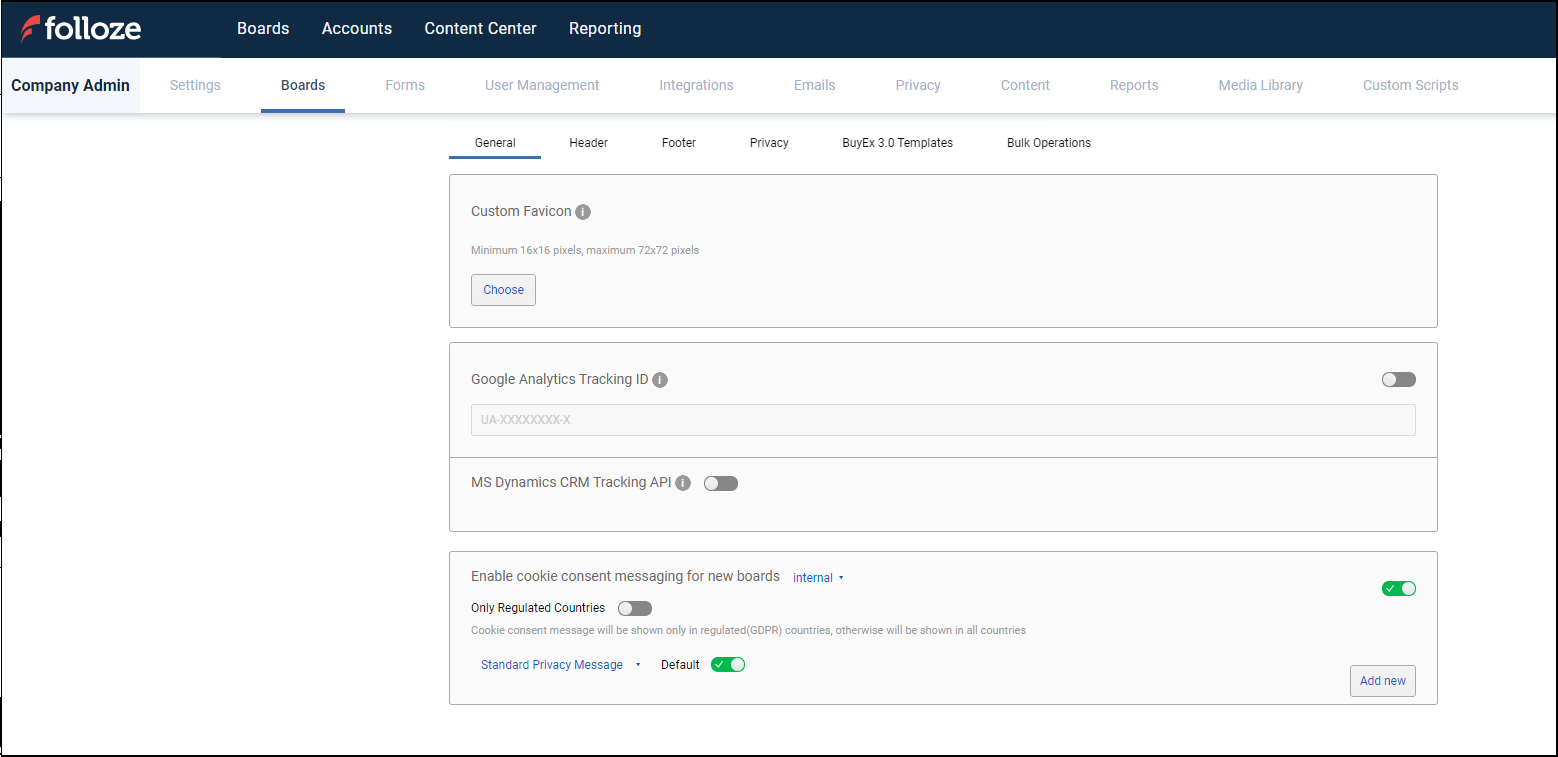The height and width of the screenshot is (757, 1558).
Task: Turn off the Default privacy message toggle
Action: [728, 665]
